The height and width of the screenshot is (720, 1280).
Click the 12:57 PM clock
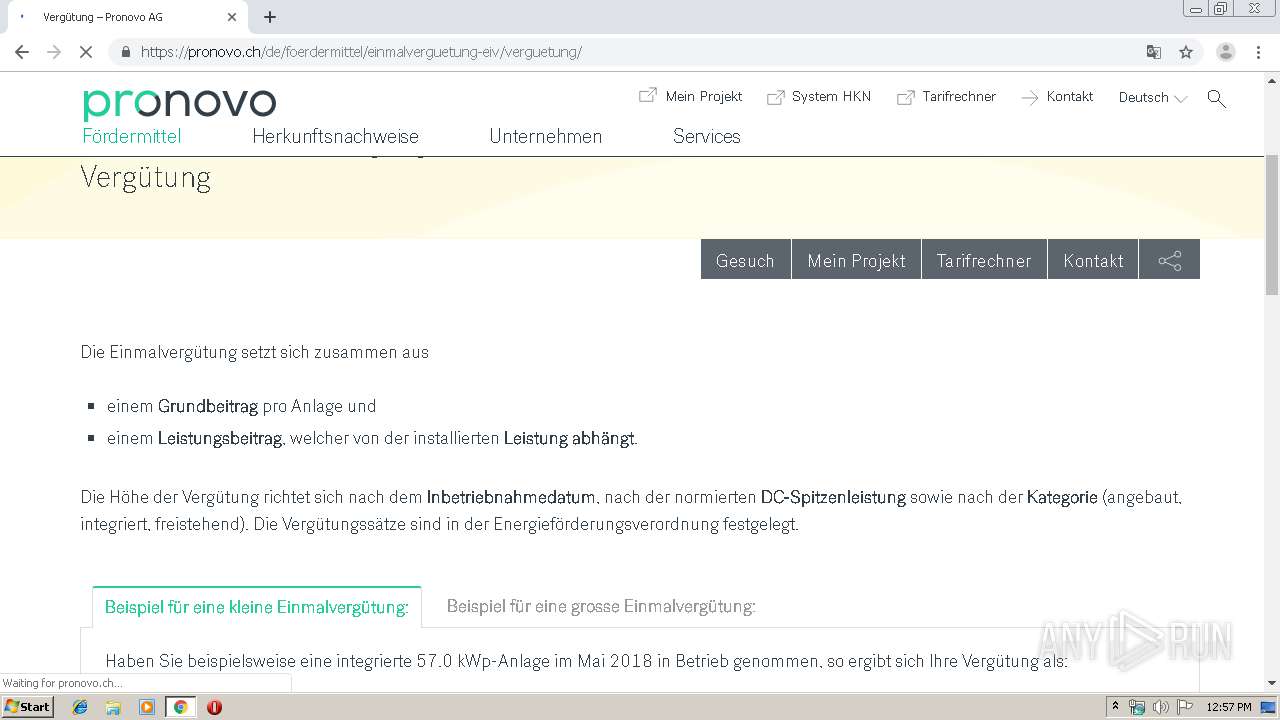[x=1229, y=707]
